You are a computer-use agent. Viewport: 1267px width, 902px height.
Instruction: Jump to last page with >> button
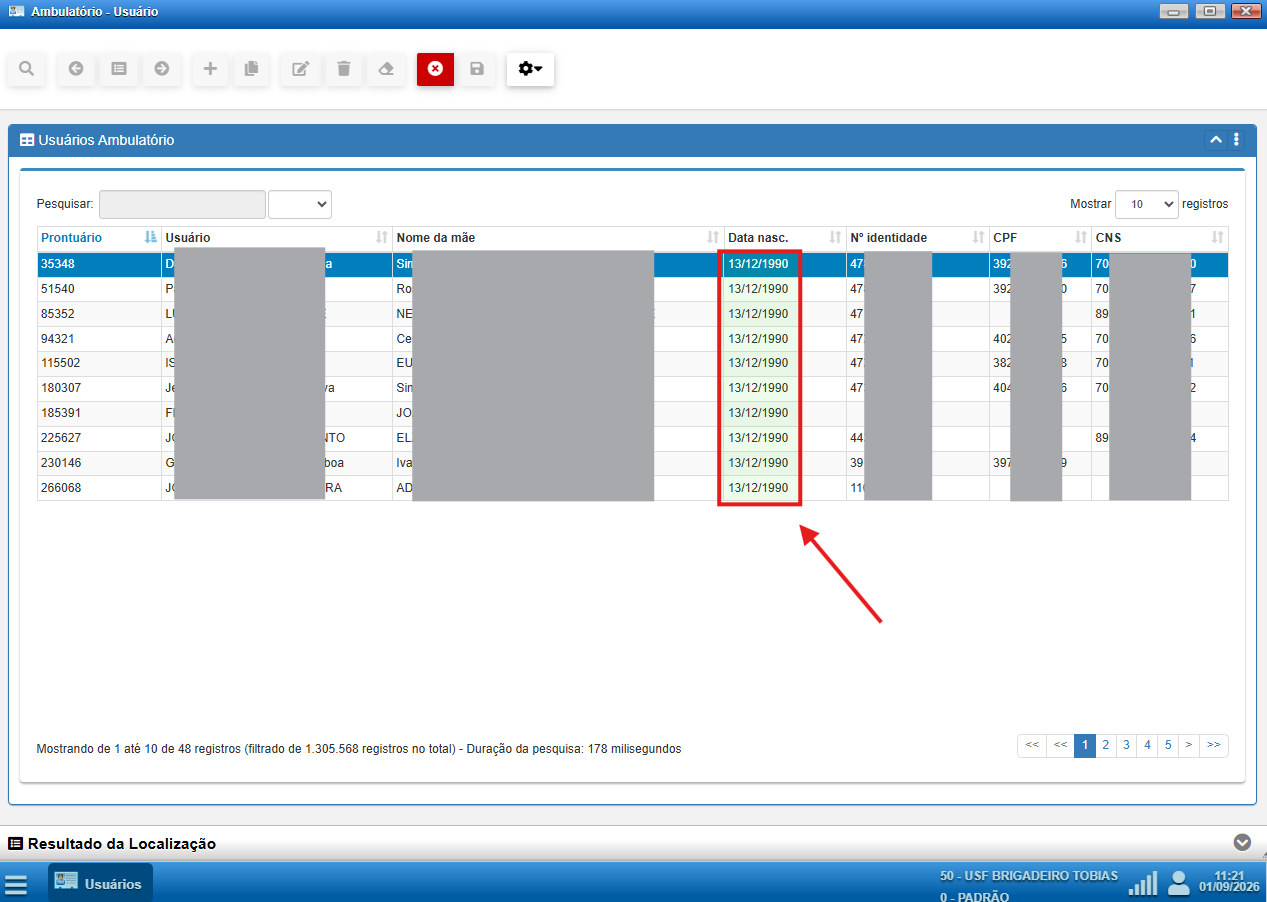pos(1214,745)
